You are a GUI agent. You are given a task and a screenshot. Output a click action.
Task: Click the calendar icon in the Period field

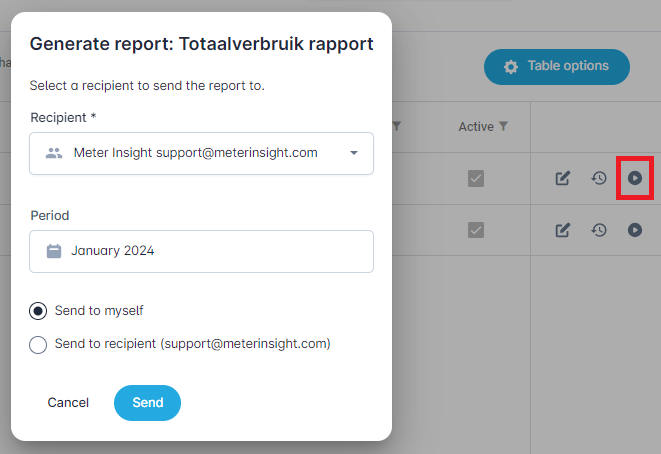tap(54, 251)
